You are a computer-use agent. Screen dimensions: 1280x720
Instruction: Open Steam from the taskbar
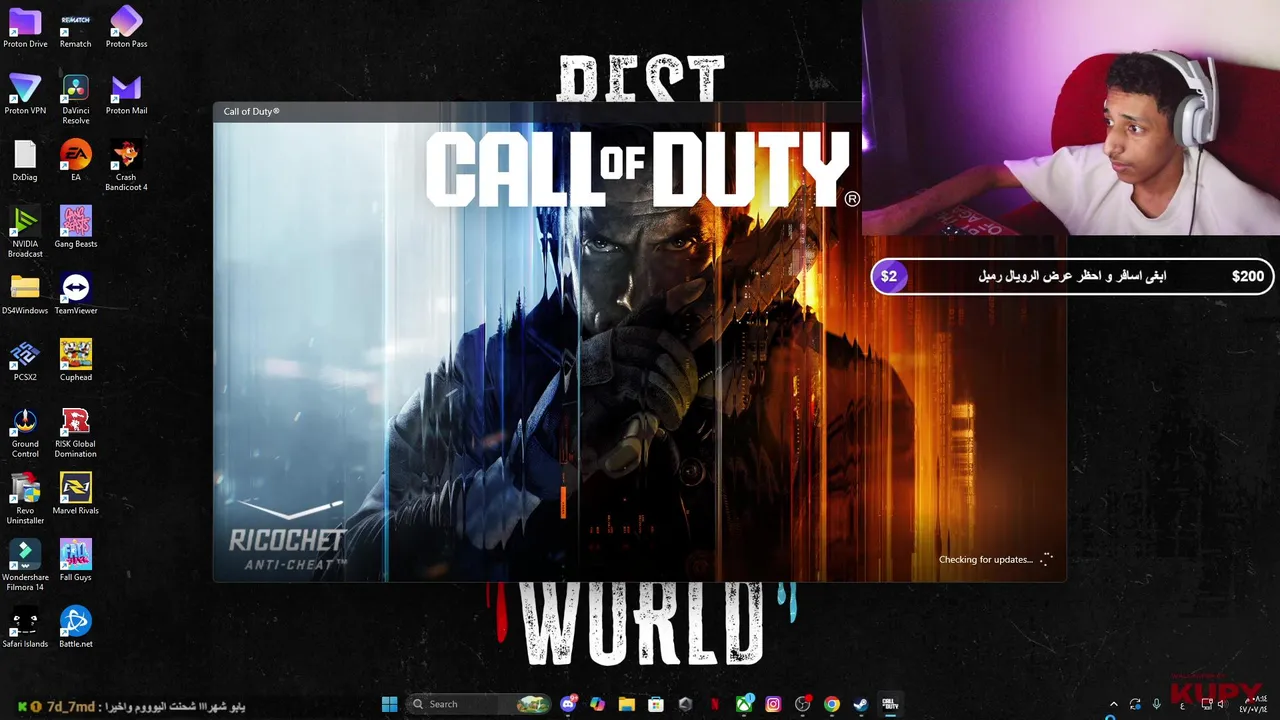click(860, 704)
